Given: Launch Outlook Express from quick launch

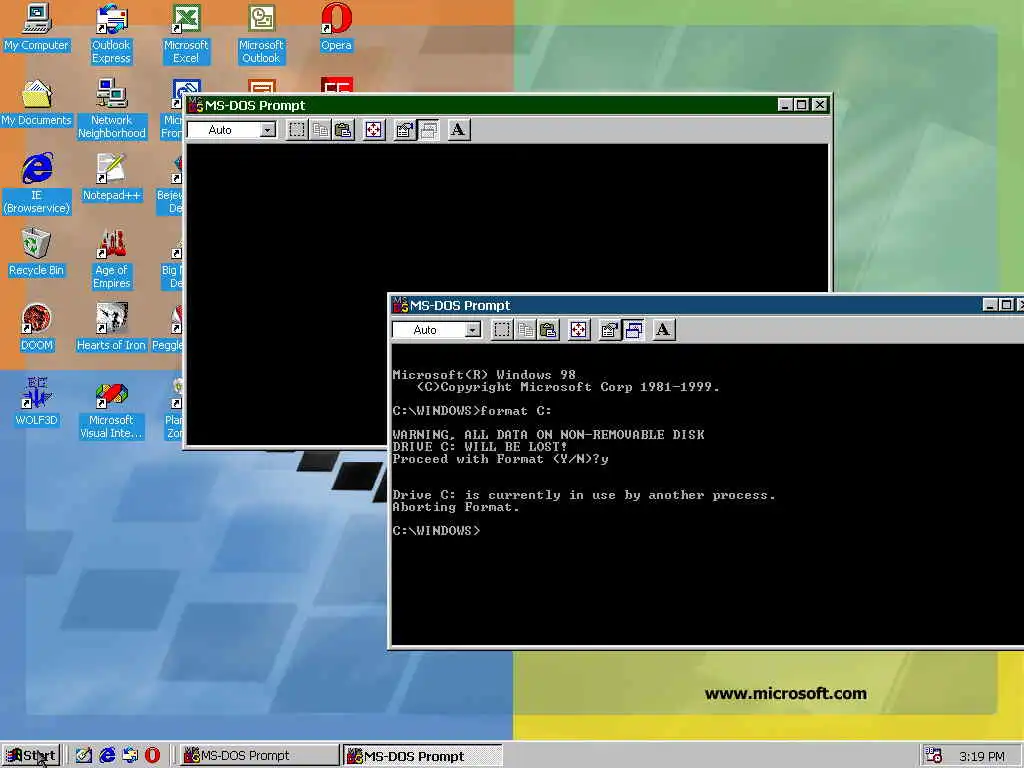Looking at the screenshot, I should [130, 756].
